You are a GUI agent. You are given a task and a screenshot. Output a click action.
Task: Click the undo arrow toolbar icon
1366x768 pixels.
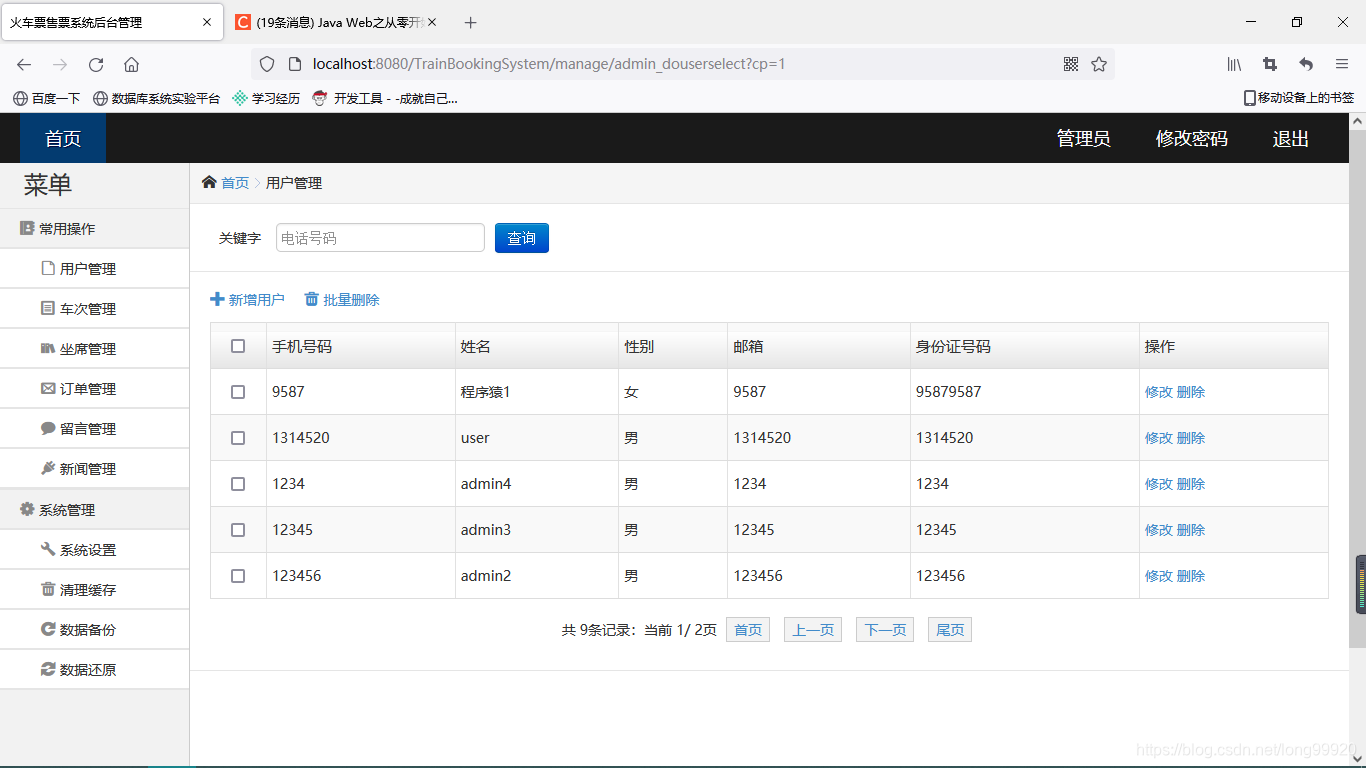pos(1306,64)
